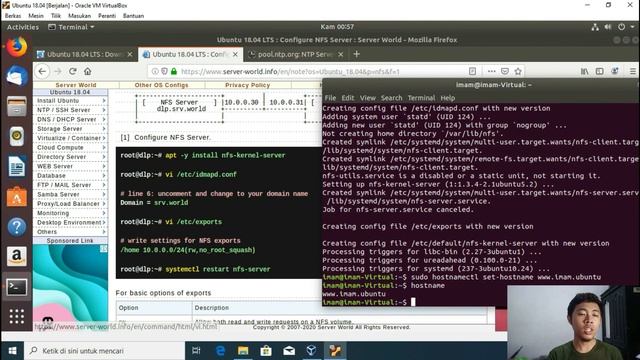Open Rhythmbox music player in the dock
Viewport: 640px width, 360px height.
(x=17, y=136)
